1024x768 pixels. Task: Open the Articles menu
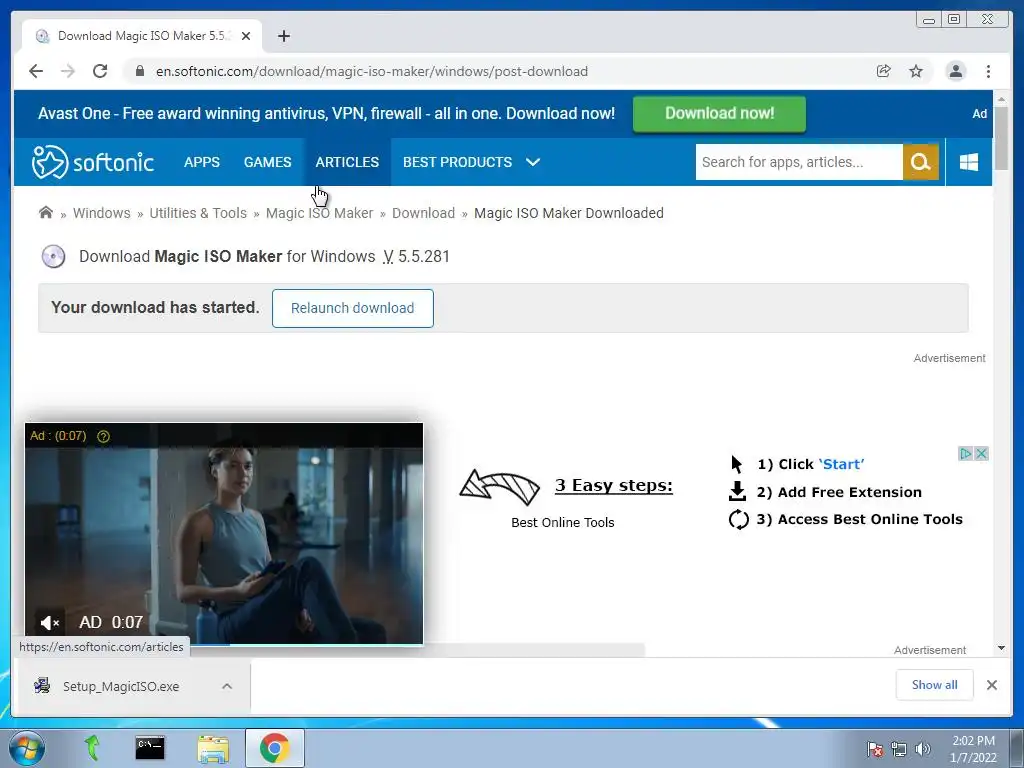[x=347, y=162]
